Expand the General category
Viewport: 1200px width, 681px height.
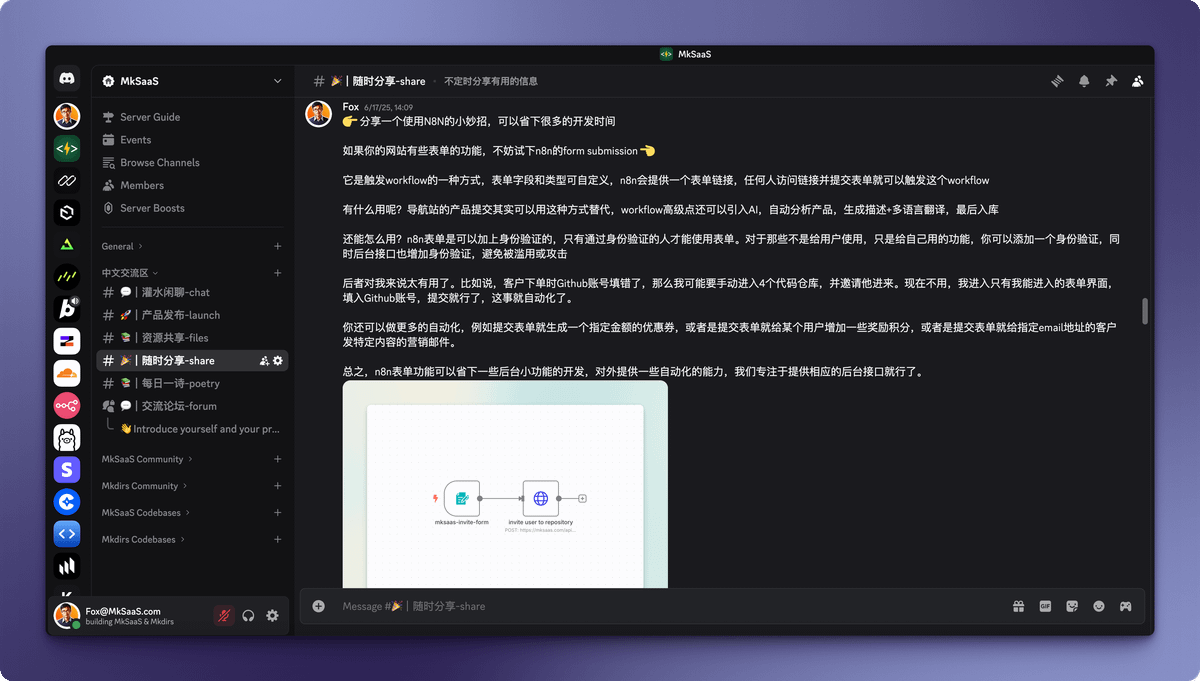[122, 246]
